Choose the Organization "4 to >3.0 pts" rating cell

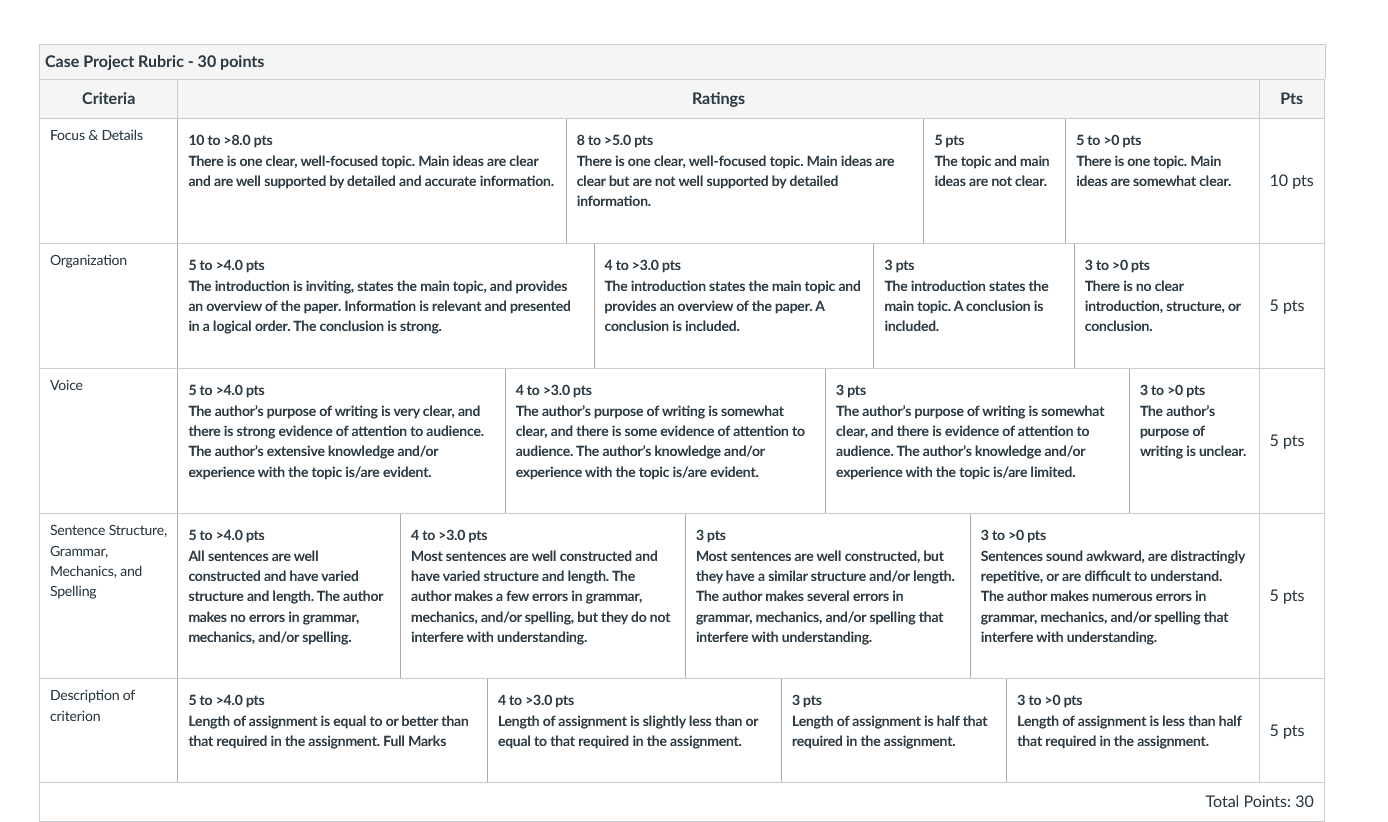[733, 296]
